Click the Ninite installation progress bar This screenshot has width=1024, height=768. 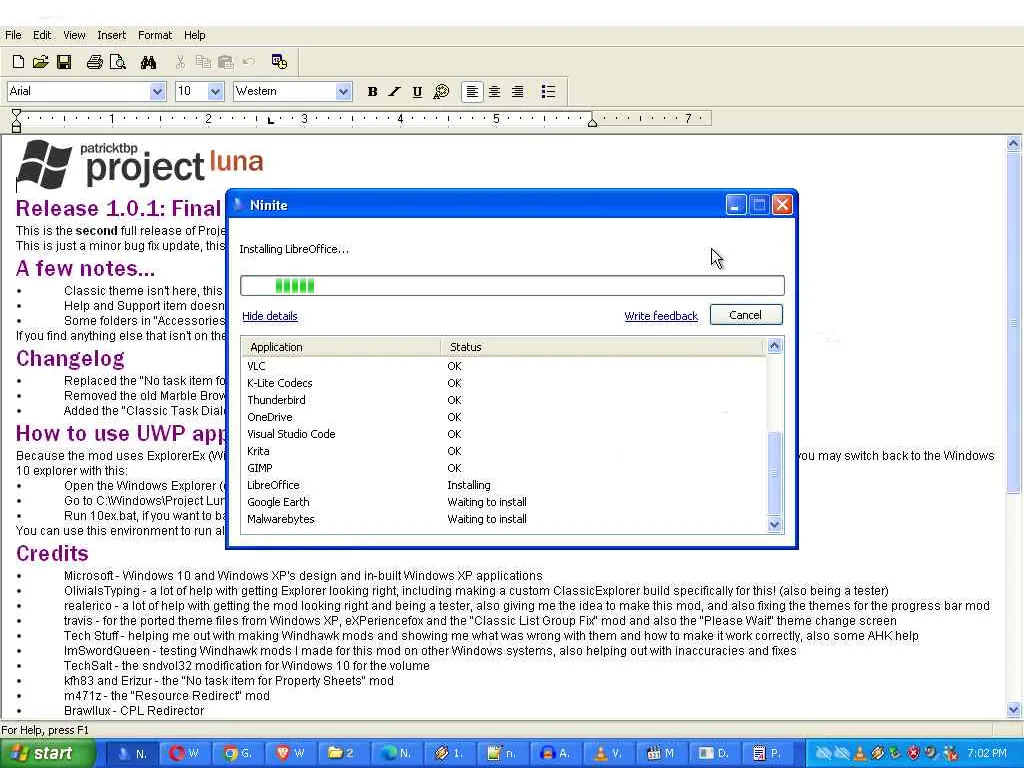tap(512, 285)
